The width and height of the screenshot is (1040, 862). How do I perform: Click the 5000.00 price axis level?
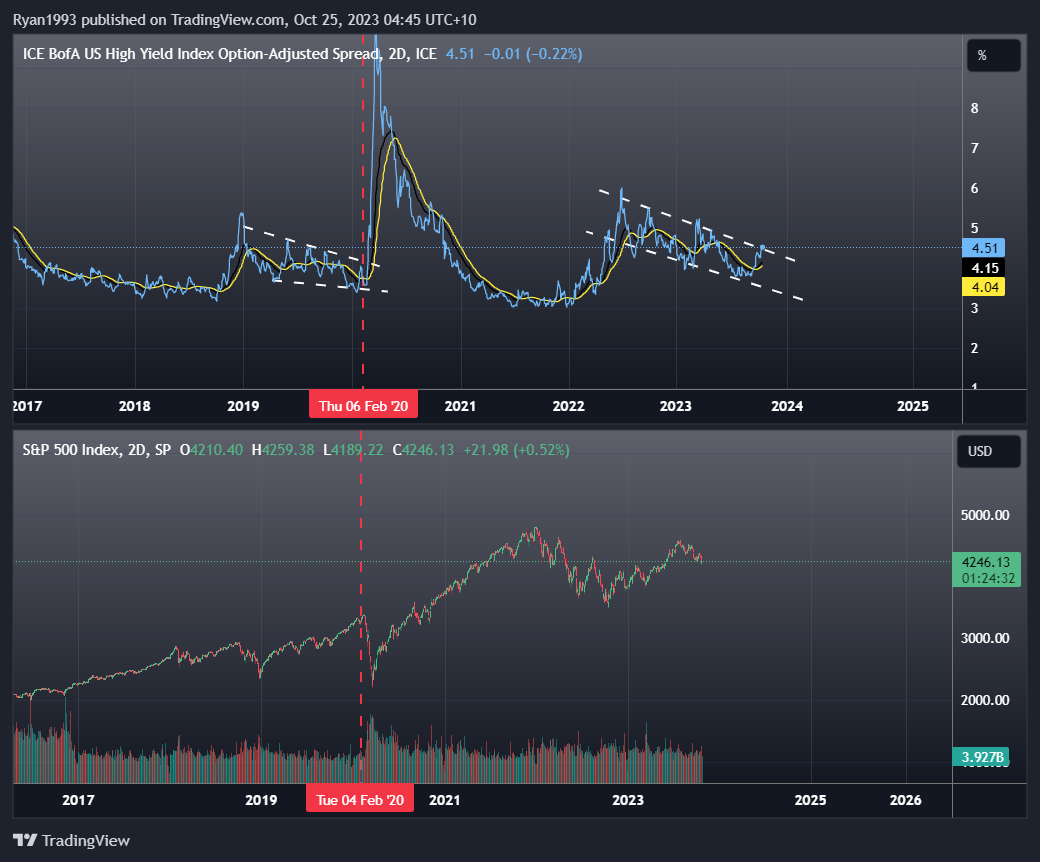coord(985,515)
